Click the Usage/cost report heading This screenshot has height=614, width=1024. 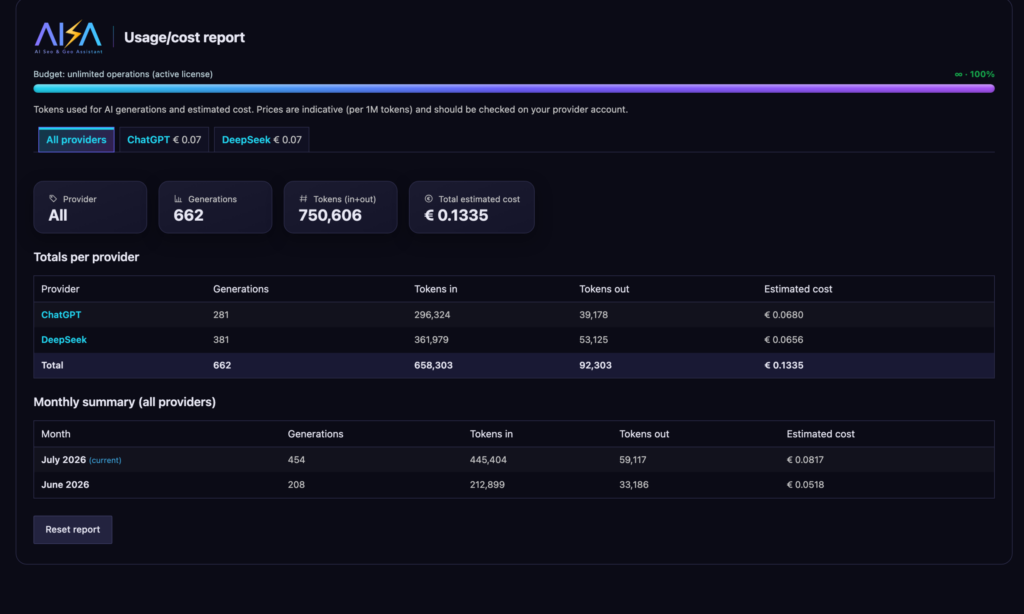click(x=184, y=37)
